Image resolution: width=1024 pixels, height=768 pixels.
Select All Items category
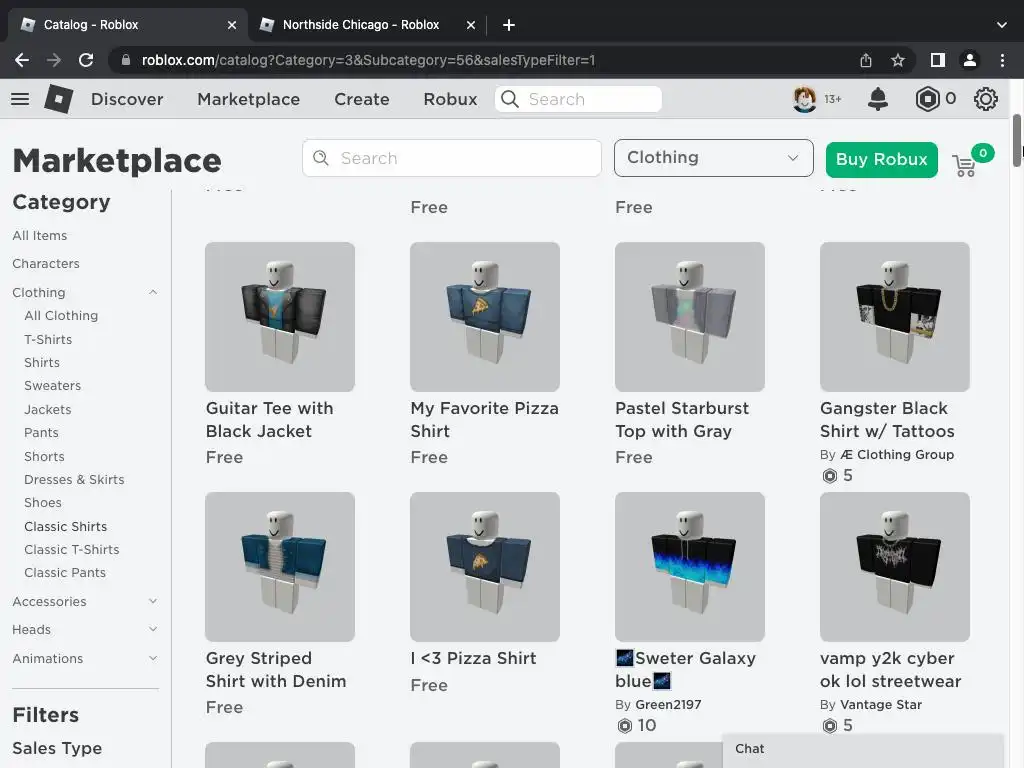[x=40, y=235]
